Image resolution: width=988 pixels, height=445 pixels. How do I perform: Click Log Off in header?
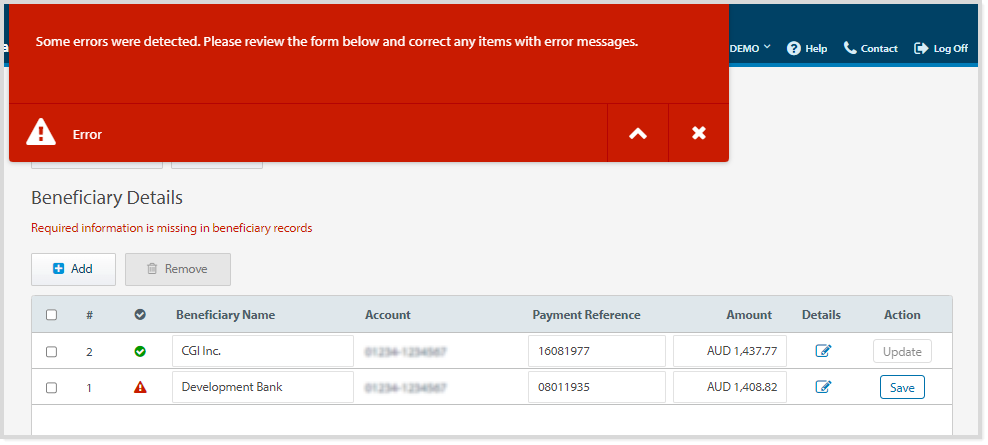[941, 48]
